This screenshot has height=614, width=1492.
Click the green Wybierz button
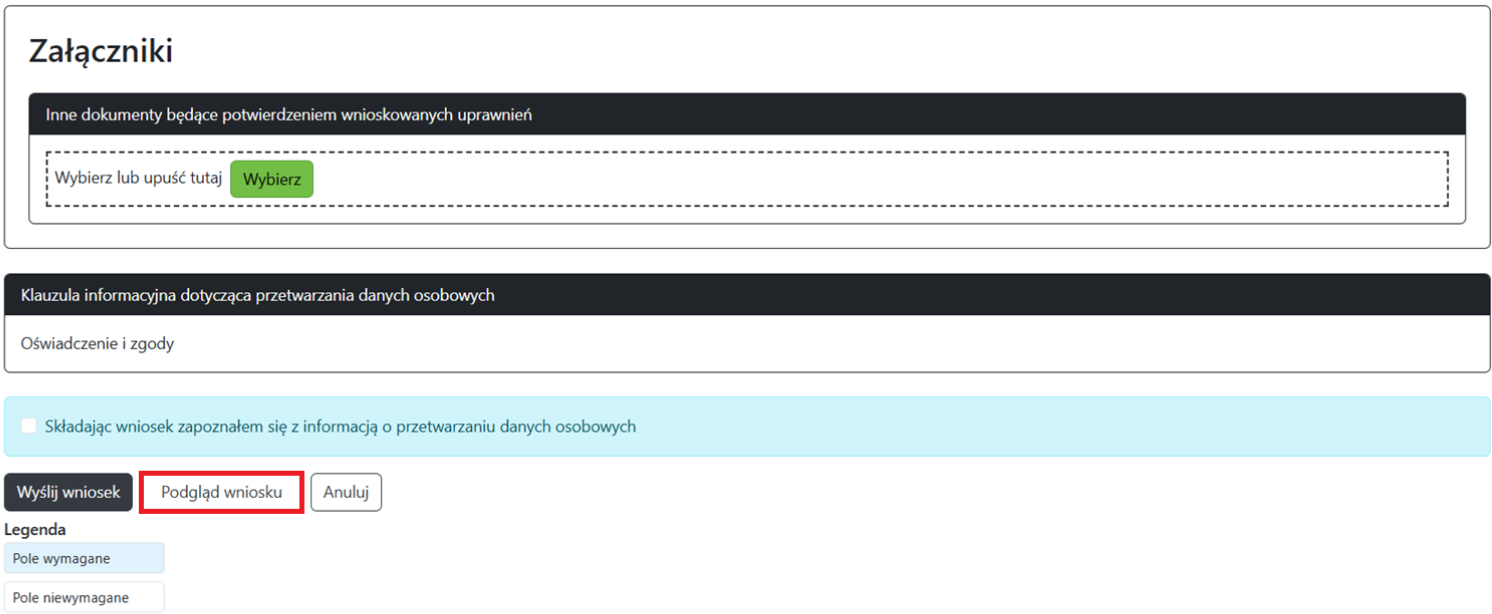(x=272, y=179)
